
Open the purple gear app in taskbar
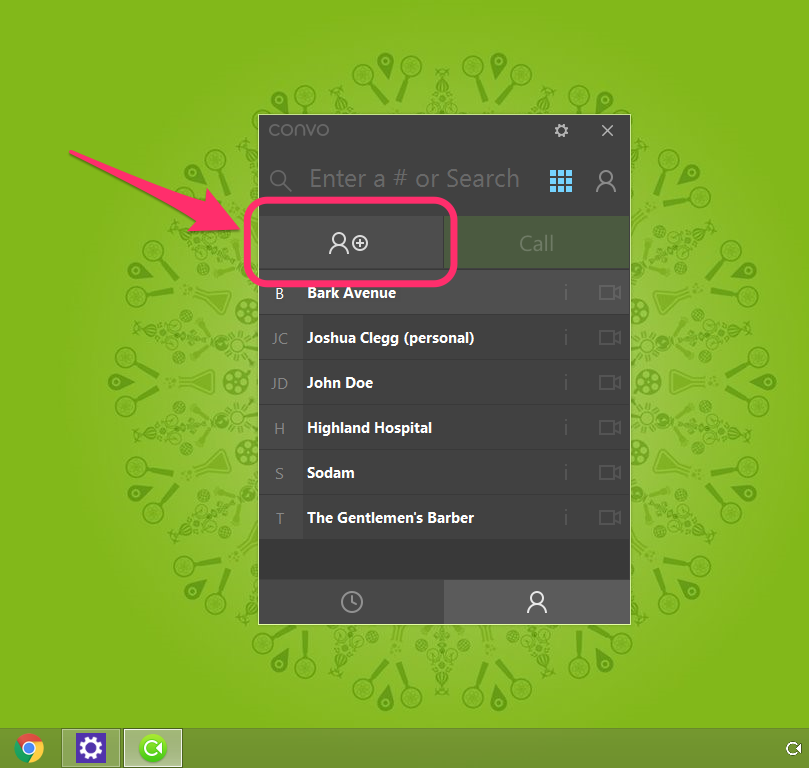91,748
